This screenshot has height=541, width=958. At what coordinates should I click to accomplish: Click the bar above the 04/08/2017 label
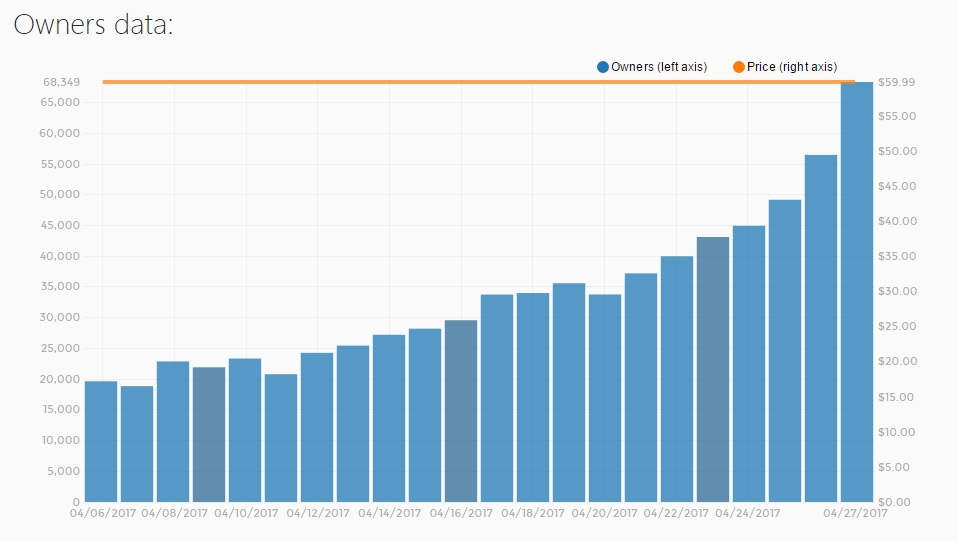[x=173, y=431]
